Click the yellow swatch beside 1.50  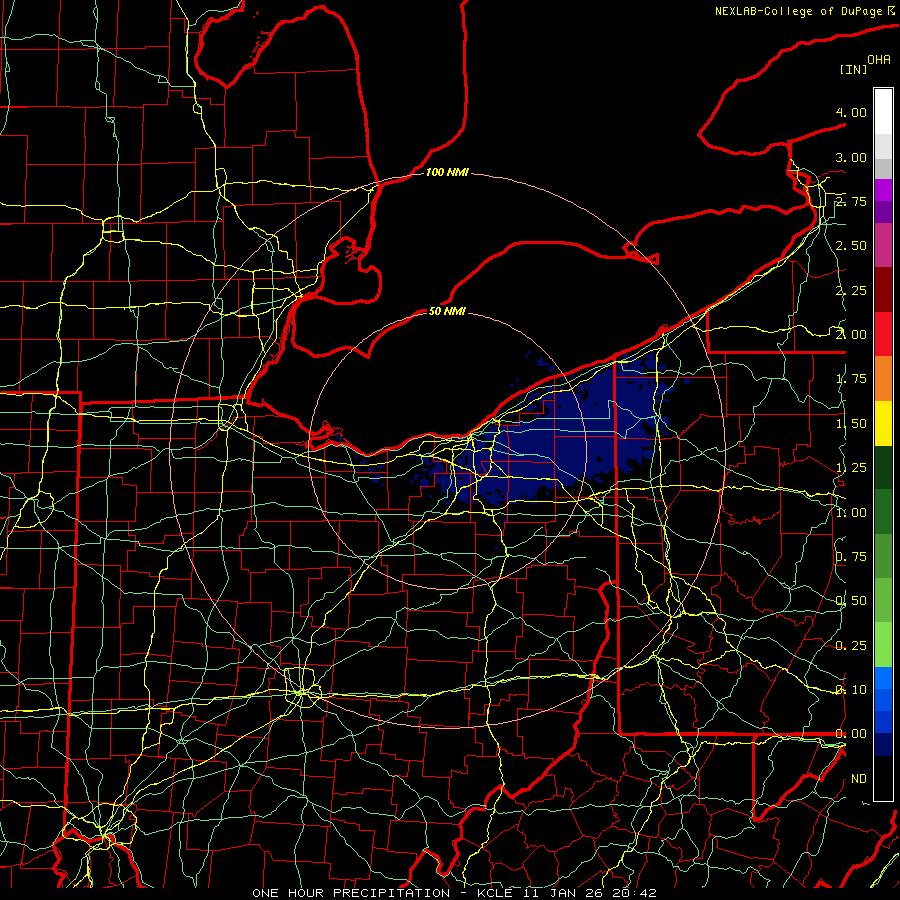coord(883,423)
